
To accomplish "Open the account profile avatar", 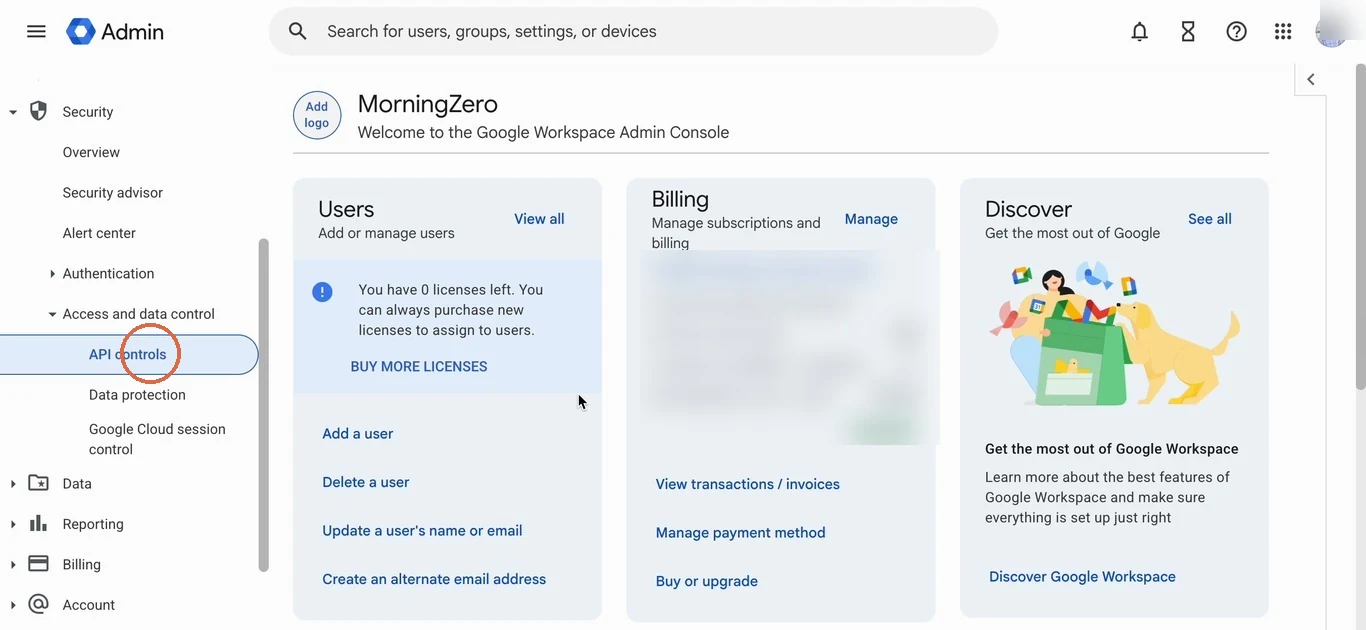I will point(1331,31).
